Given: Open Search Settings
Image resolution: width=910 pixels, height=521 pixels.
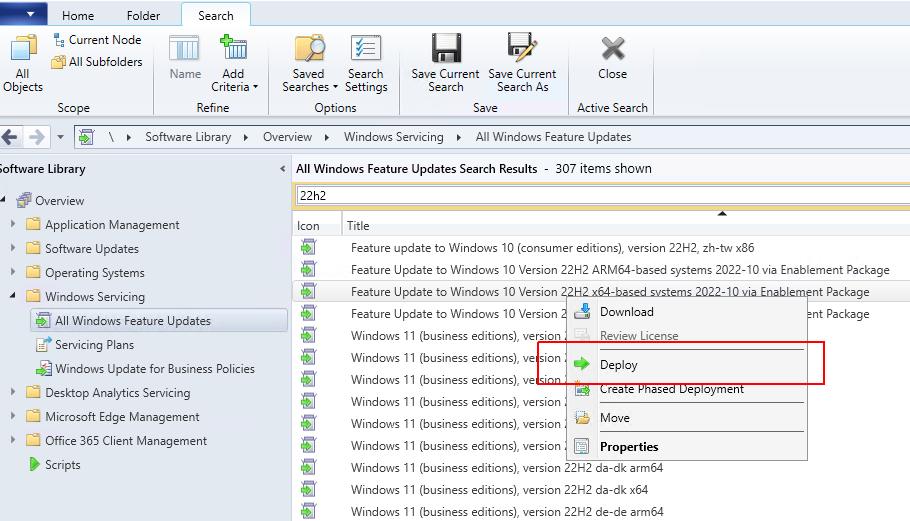Looking at the screenshot, I should (366, 63).
